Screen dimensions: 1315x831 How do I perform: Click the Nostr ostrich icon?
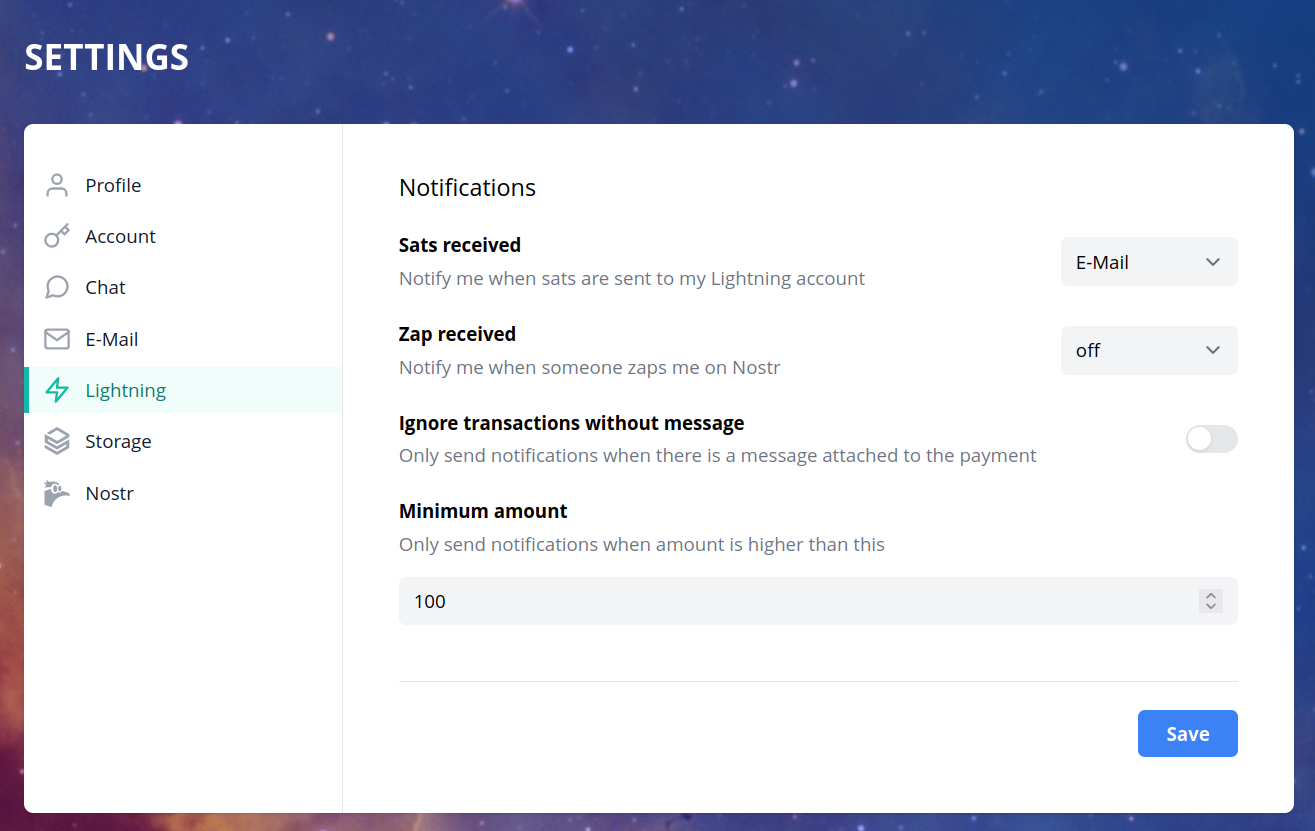(57, 493)
